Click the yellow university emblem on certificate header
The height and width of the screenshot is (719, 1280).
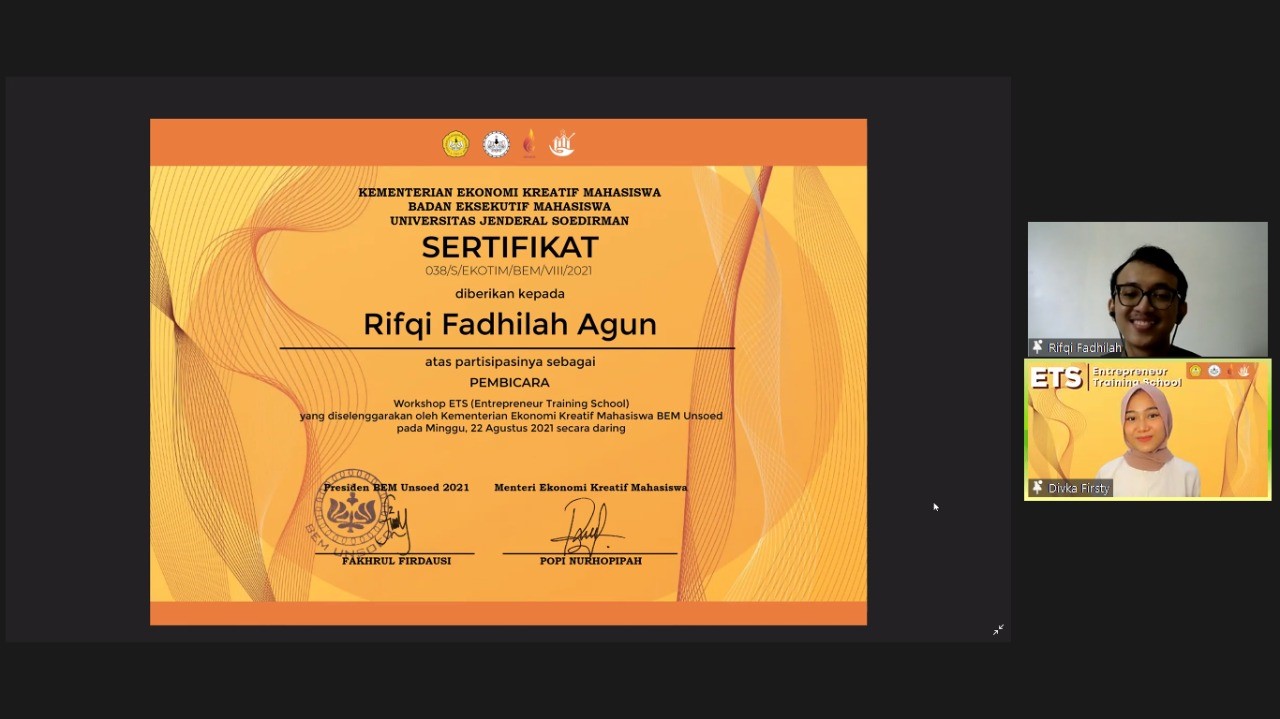(456, 145)
